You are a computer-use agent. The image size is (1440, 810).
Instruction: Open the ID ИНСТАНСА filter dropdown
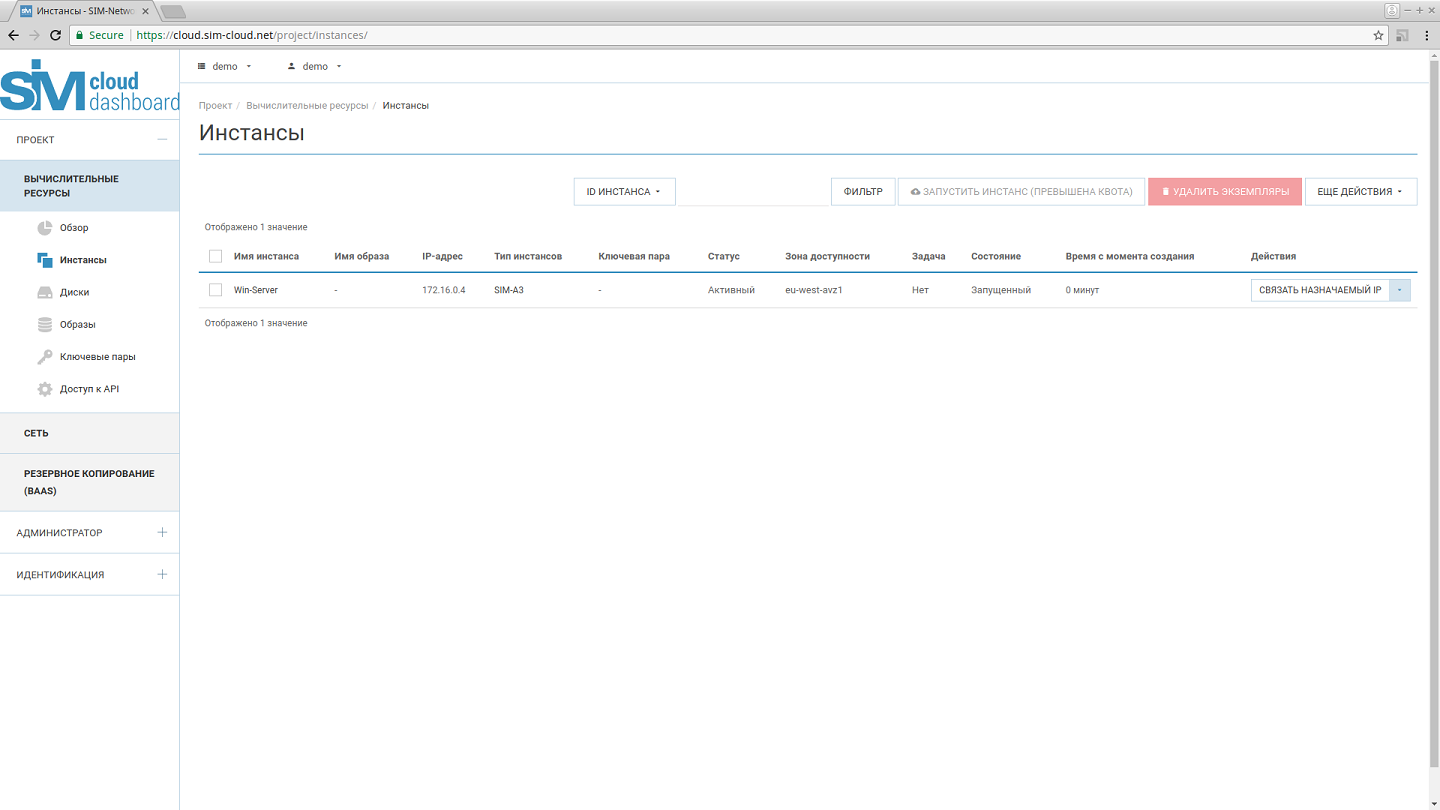coord(624,192)
